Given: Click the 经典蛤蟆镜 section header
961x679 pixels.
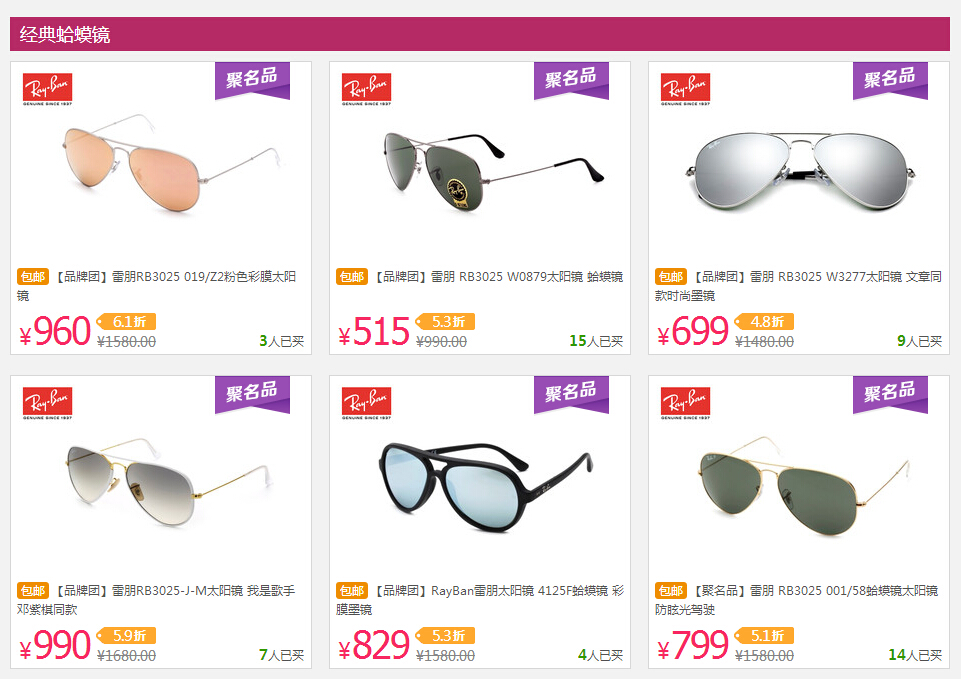Looking at the screenshot, I should [65, 34].
